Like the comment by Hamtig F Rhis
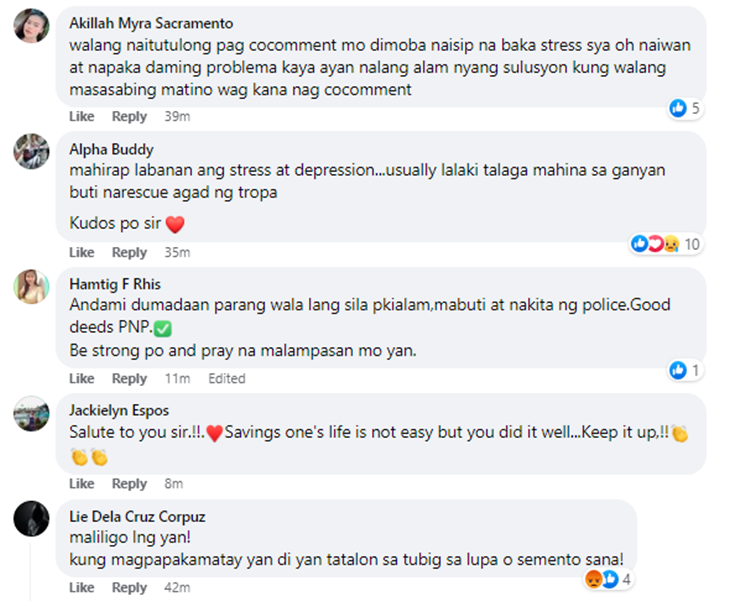 click(x=82, y=378)
